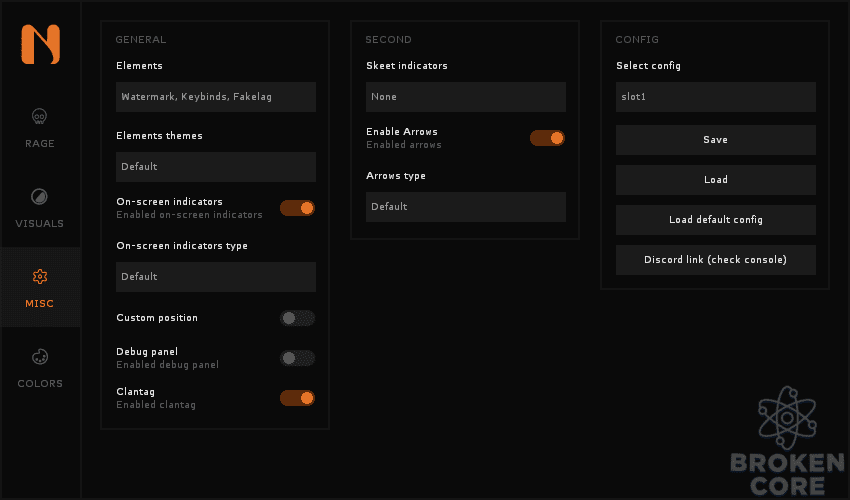Open the VISUALS tab label
This screenshot has width=850, height=500.
[x=40, y=223]
